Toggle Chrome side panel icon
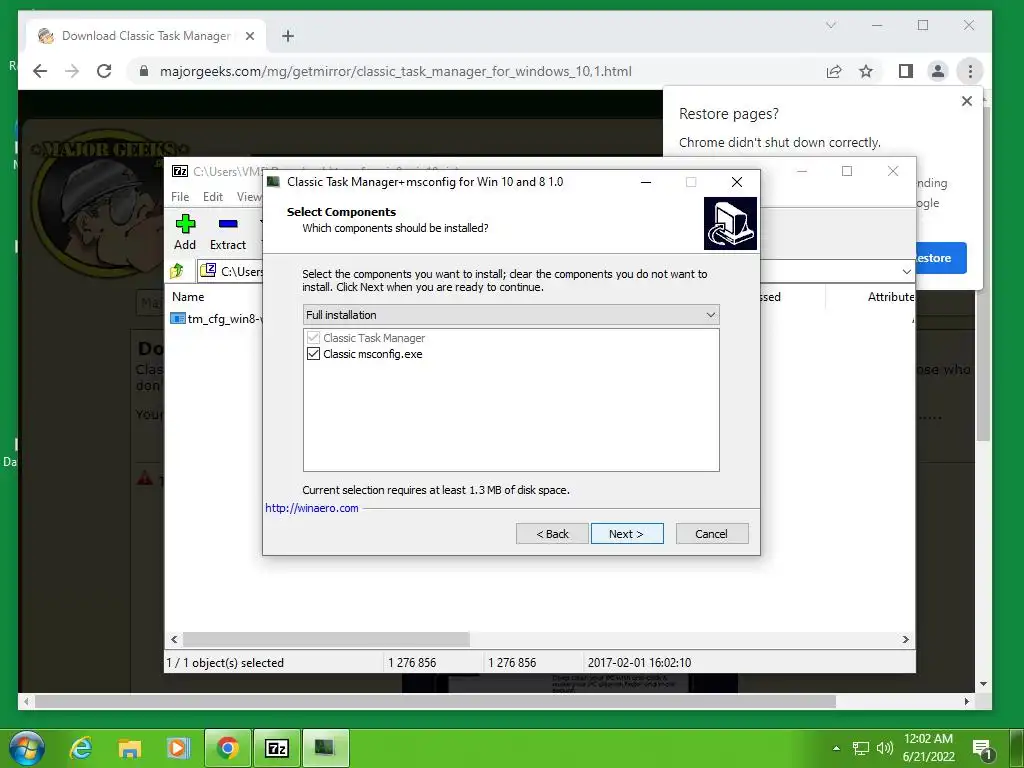Viewport: 1024px width, 768px height. (906, 71)
